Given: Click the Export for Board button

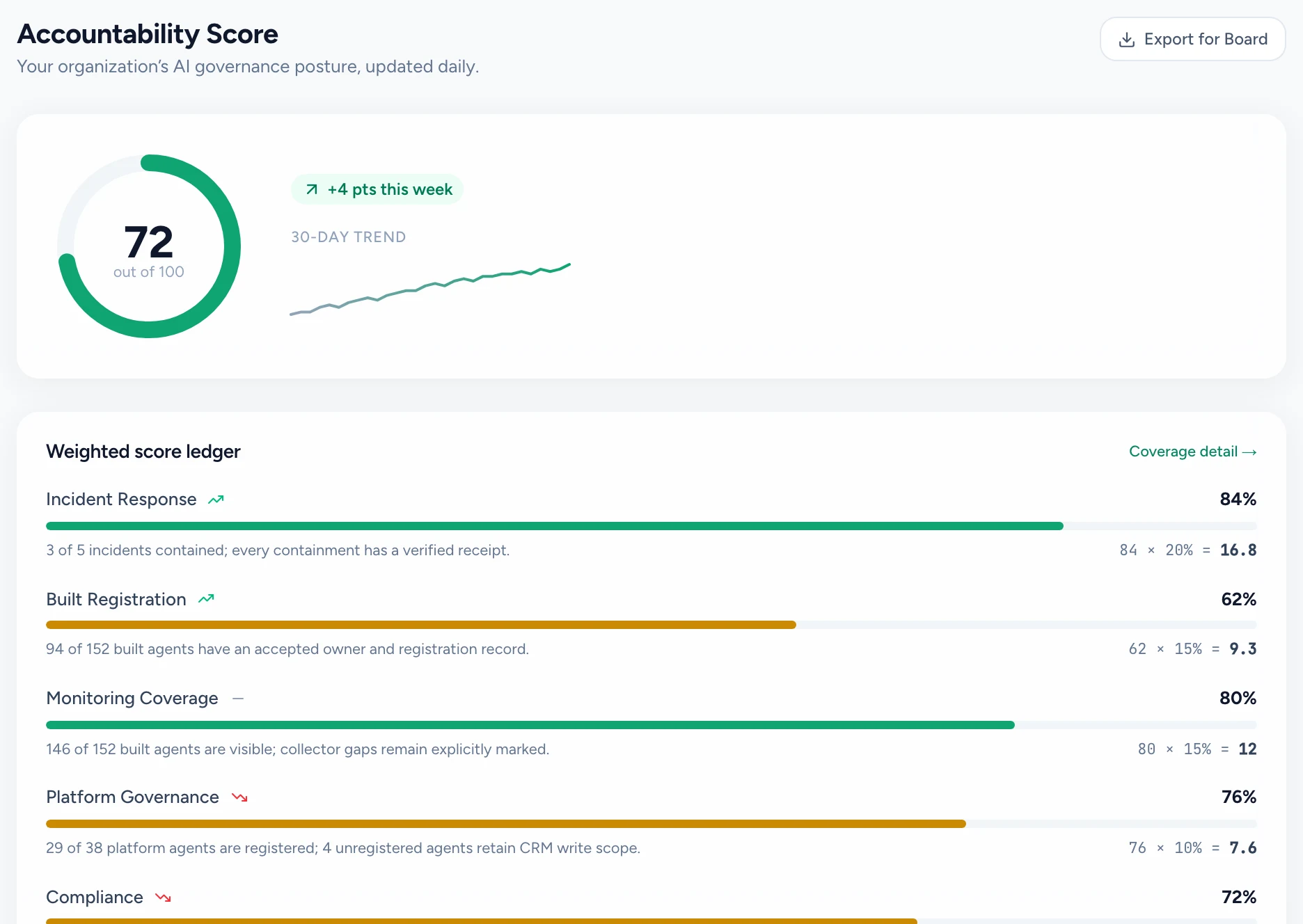Looking at the screenshot, I should 1192,39.
